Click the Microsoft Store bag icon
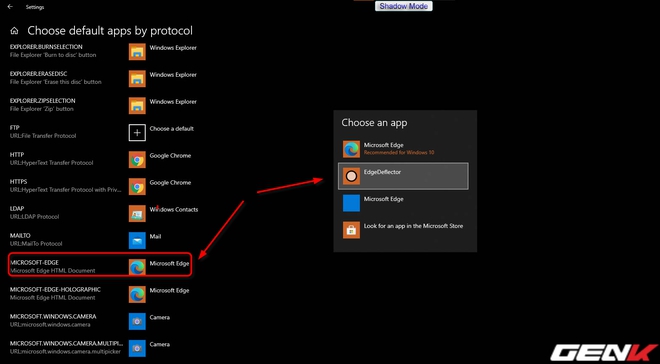 tap(351, 230)
